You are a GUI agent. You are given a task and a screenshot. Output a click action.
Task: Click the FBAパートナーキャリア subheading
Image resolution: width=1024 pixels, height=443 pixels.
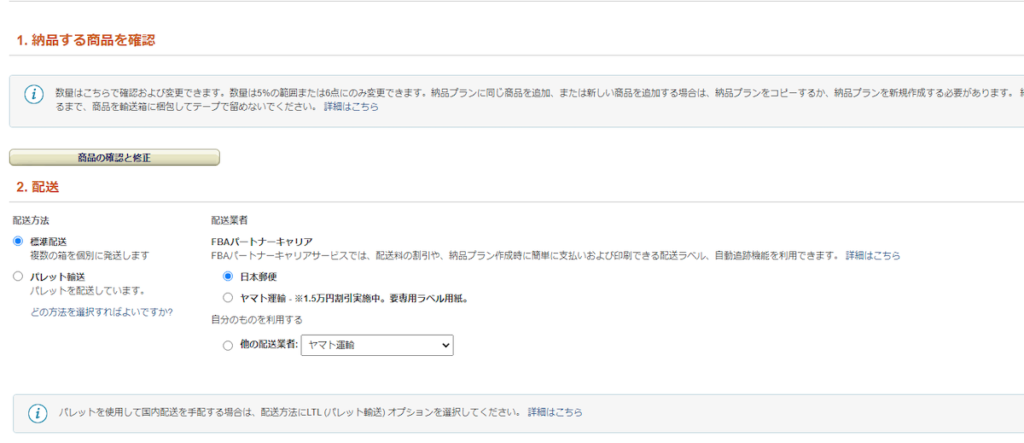click(x=261, y=242)
